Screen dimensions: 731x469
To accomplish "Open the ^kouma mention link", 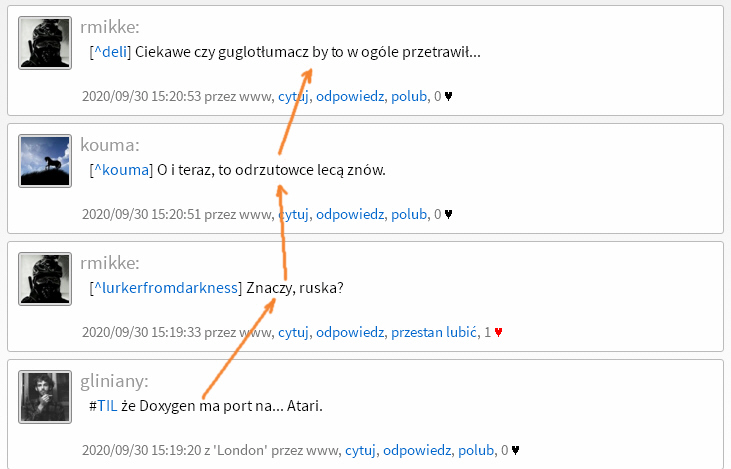I will [120, 170].
